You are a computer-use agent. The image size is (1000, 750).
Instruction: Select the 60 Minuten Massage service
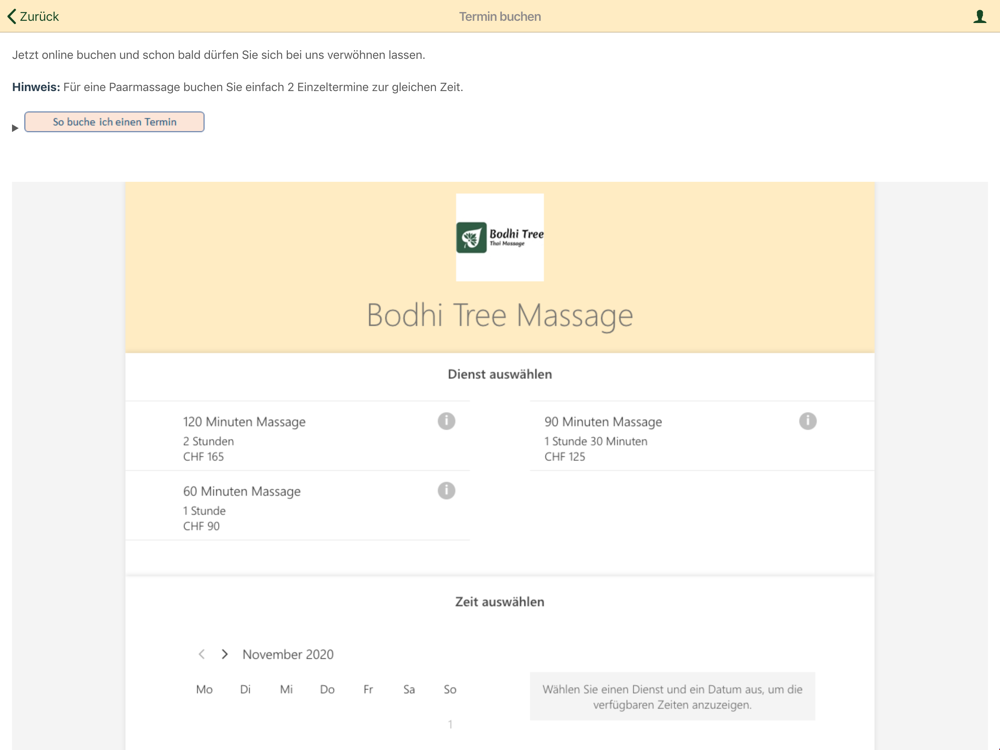click(298, 507)
